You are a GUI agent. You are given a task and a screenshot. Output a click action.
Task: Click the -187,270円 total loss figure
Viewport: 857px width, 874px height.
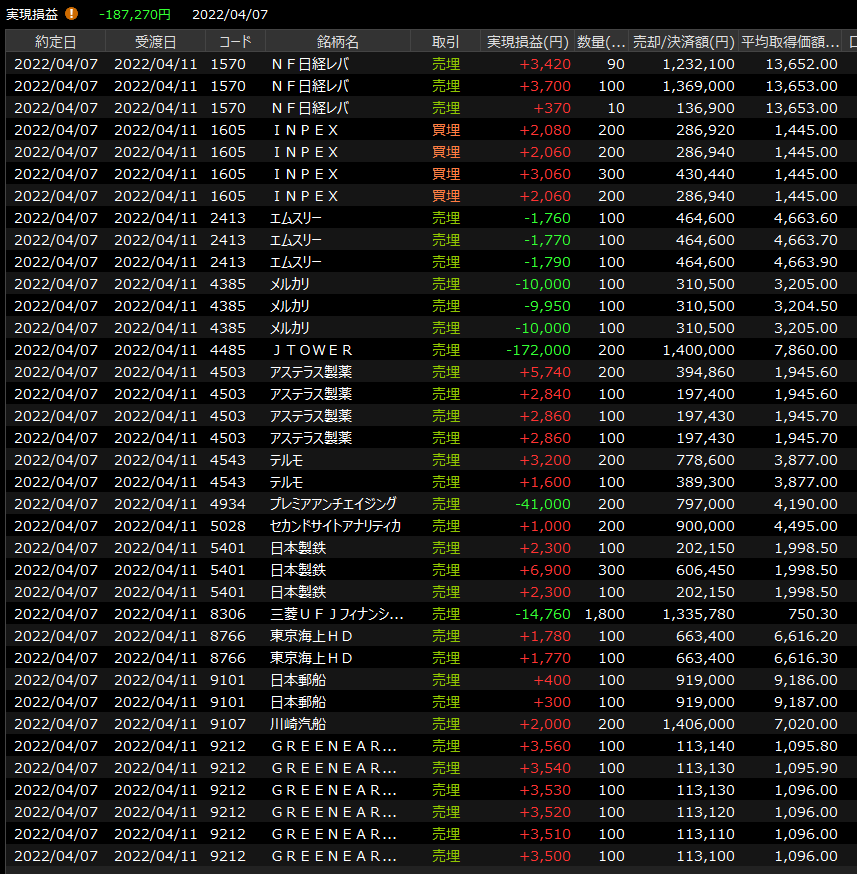(x=135, y=14)
